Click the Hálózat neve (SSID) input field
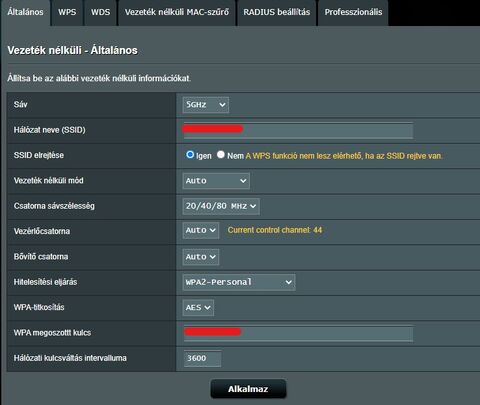The image size is (480, 405). click(298, 130)
